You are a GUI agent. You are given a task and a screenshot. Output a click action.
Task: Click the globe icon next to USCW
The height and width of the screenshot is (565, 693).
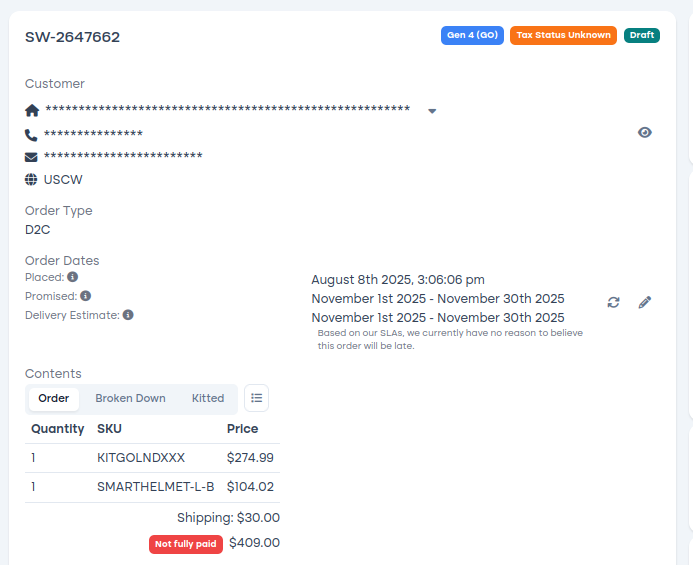(x=31, y=179)
